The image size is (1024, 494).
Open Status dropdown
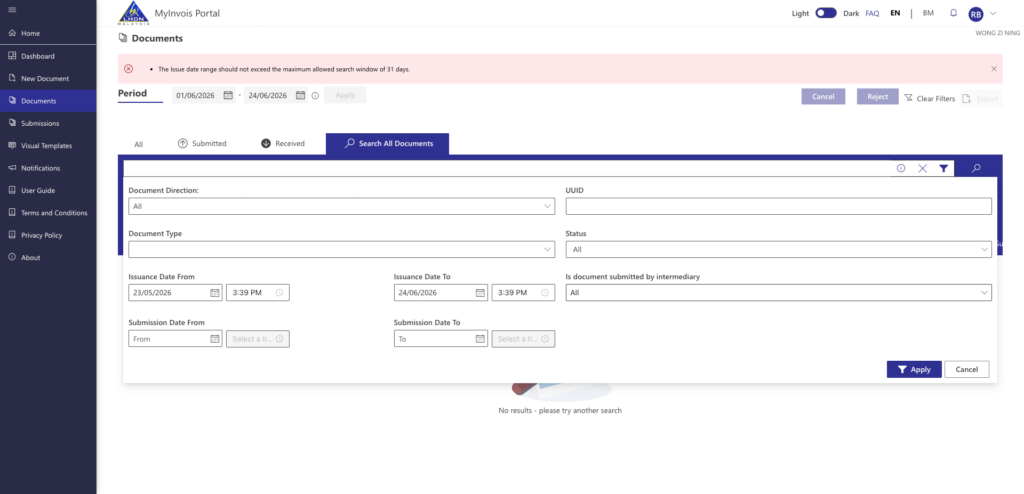pos(778,250)
